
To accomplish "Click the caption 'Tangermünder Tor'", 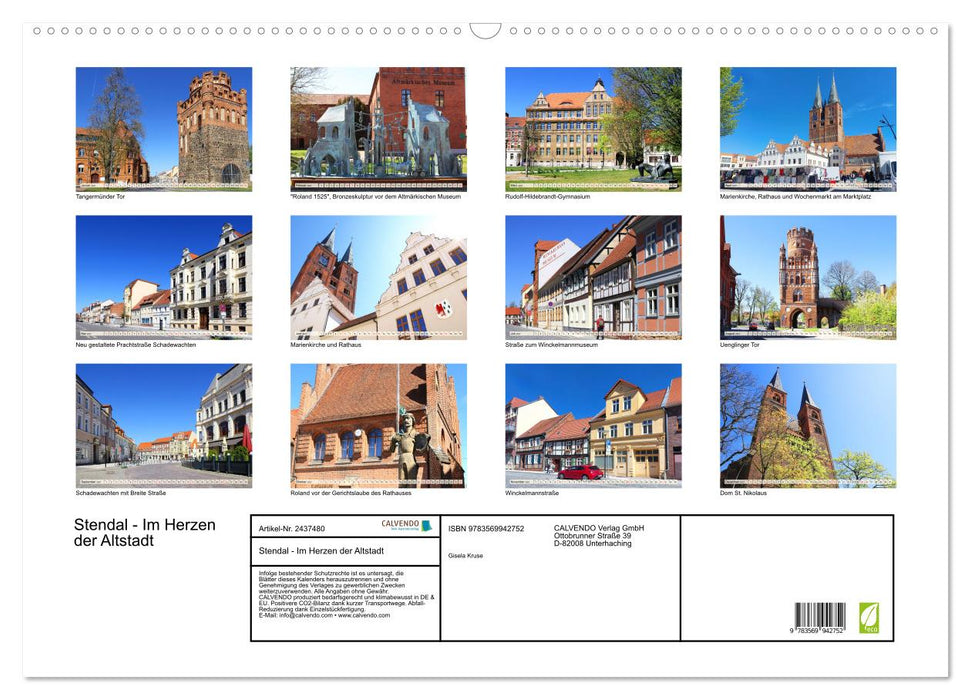I will [100, 196].
